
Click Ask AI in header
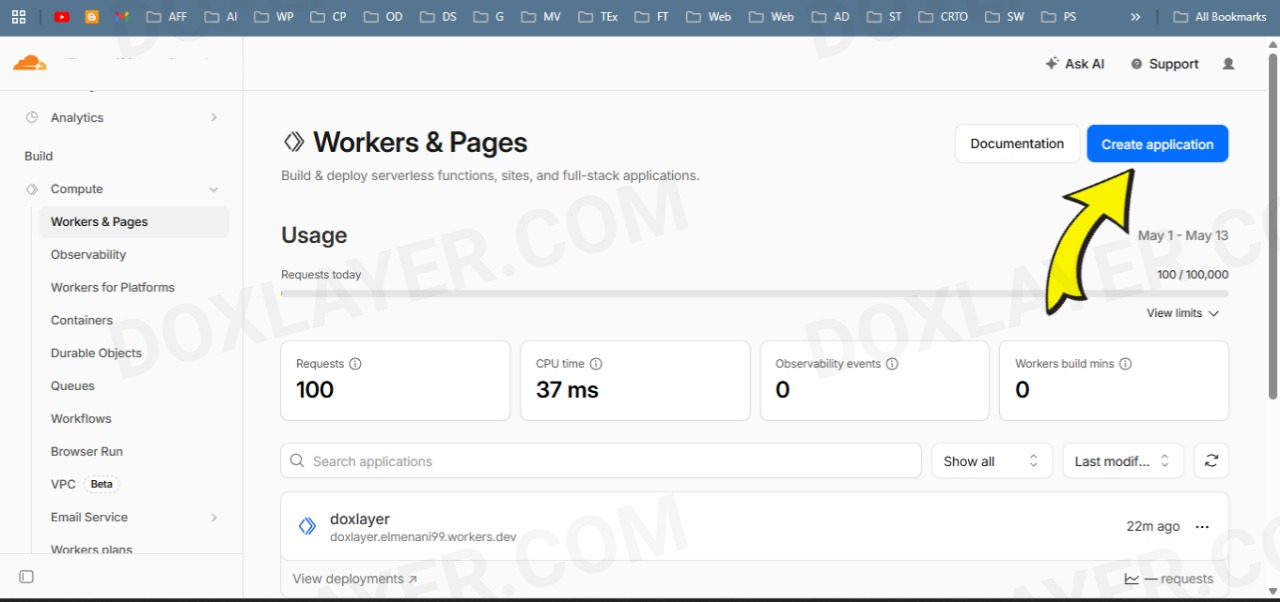click(x=1075, y=64)
